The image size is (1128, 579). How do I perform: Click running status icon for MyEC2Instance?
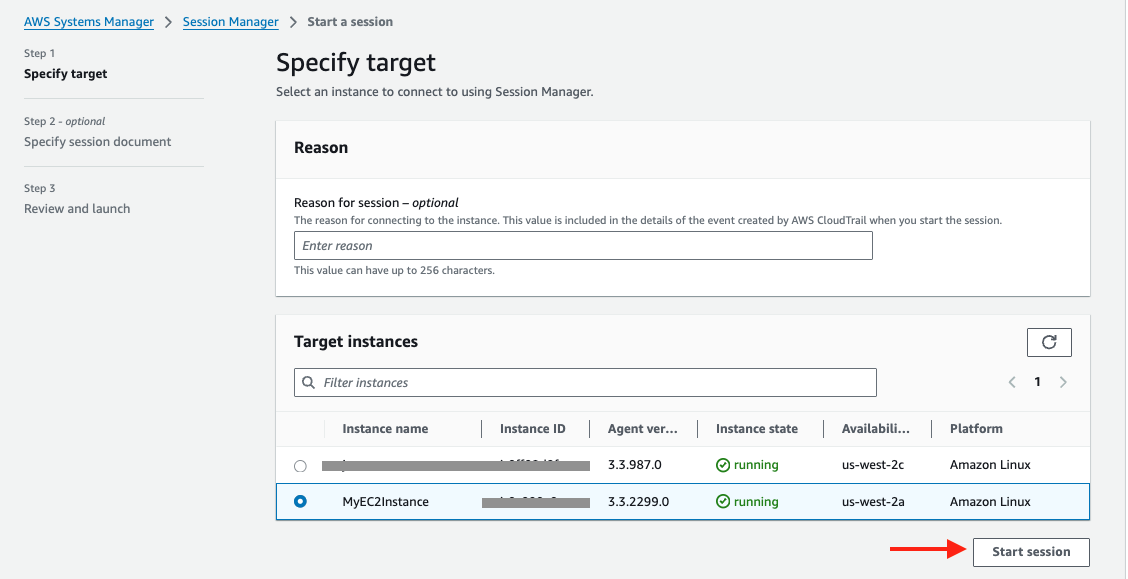(723, 502)
